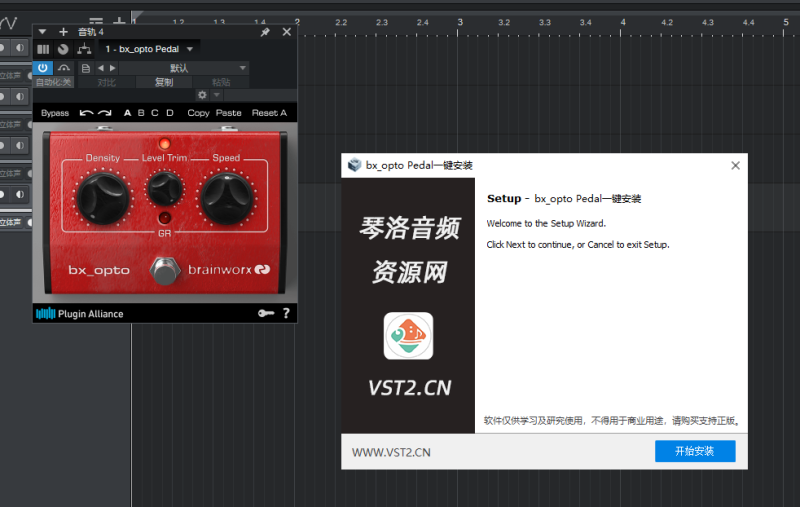Image resolution: width=800 pixels, height=507 pixels.
Task: Toggle the blue plugin power button
Action: (x=42, y=68)
